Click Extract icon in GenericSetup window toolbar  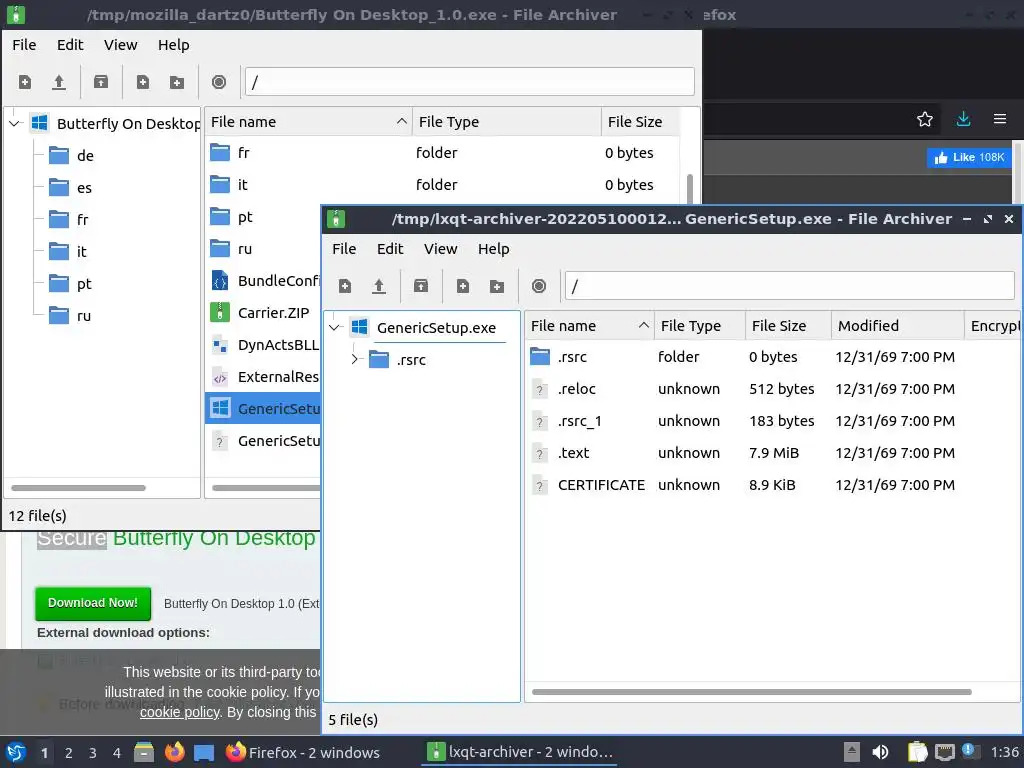click(421, 286)
